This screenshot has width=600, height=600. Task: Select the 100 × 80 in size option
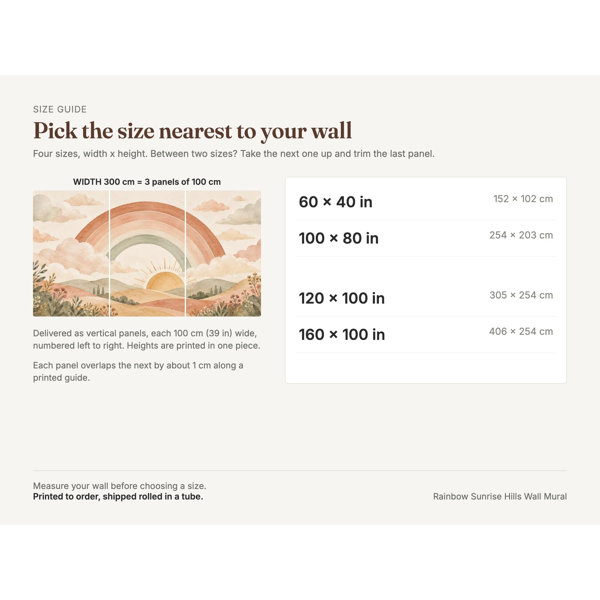(x=426, y=238)
